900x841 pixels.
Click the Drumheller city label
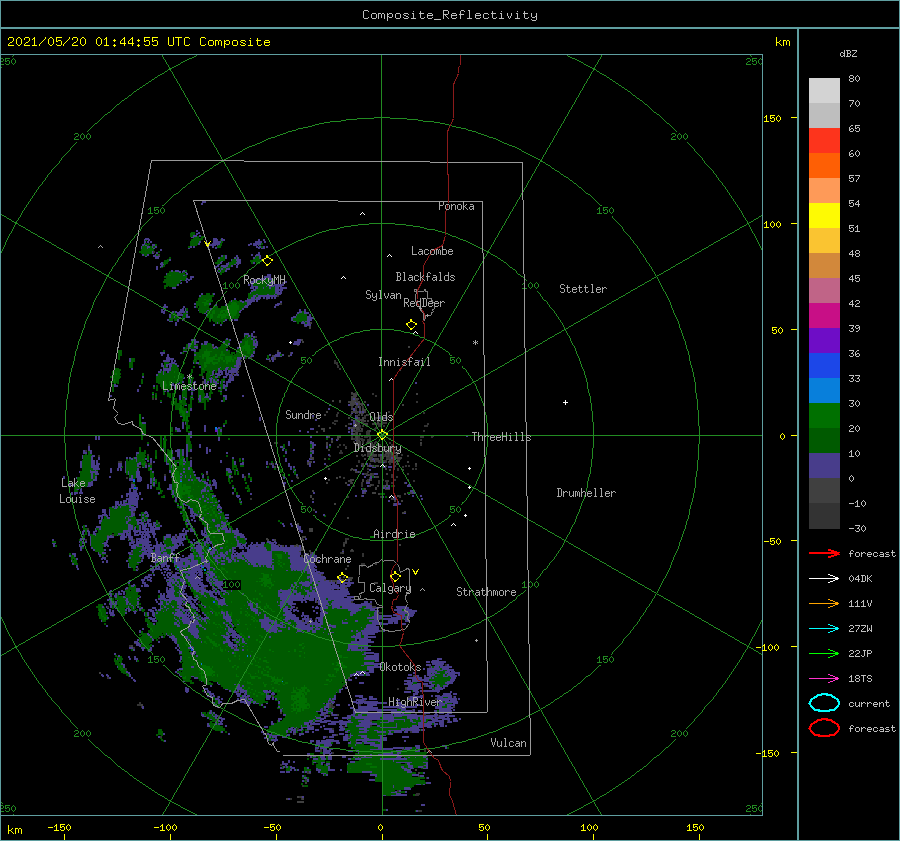click(586, 493)
